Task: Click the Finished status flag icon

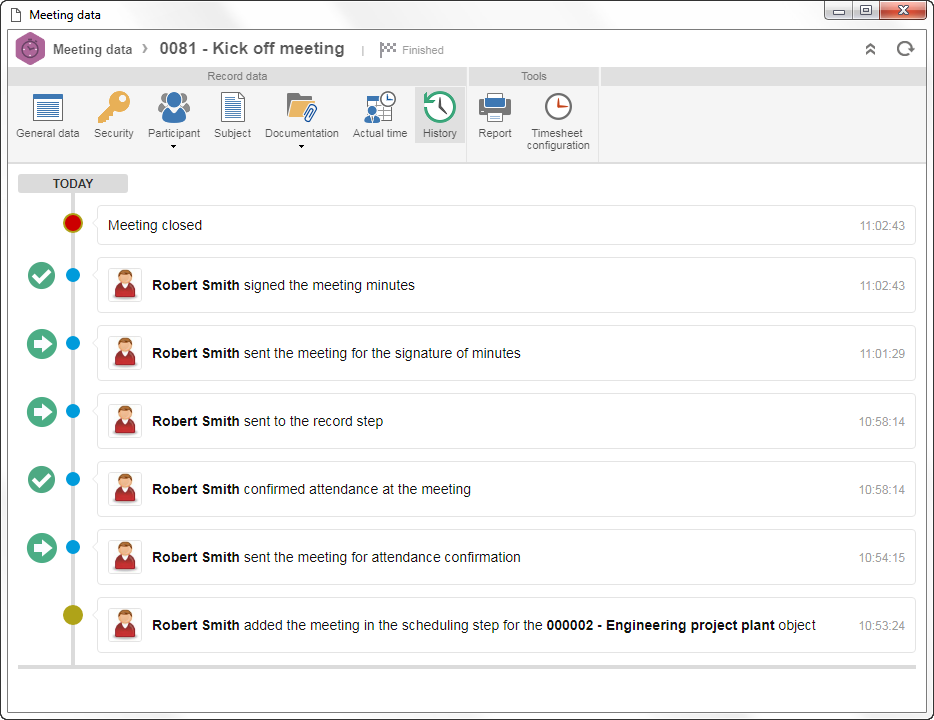Action: (x=388, y=49)
